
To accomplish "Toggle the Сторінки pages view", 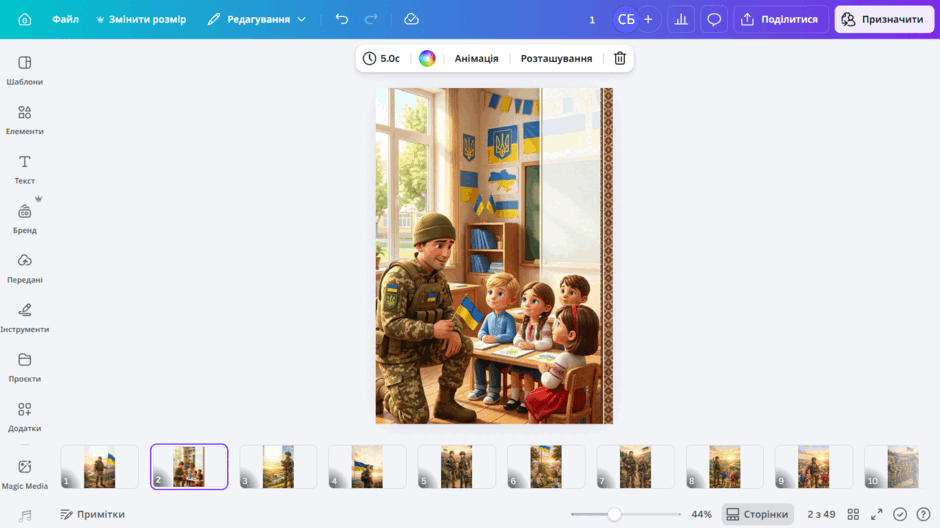I will [757, 514].
